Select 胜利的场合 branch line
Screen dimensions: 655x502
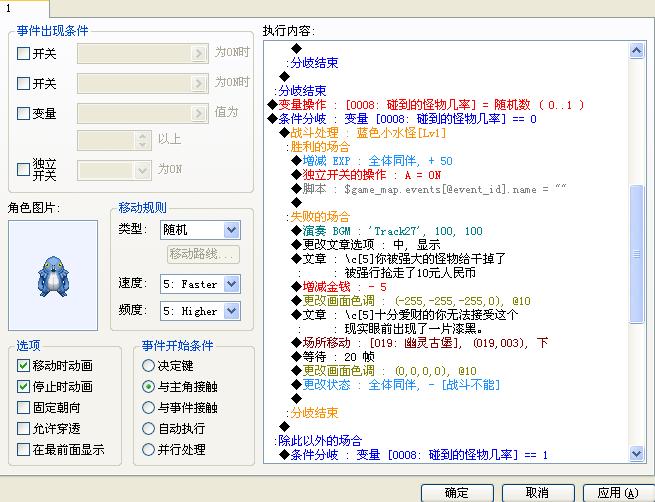(x=318, y=147)
